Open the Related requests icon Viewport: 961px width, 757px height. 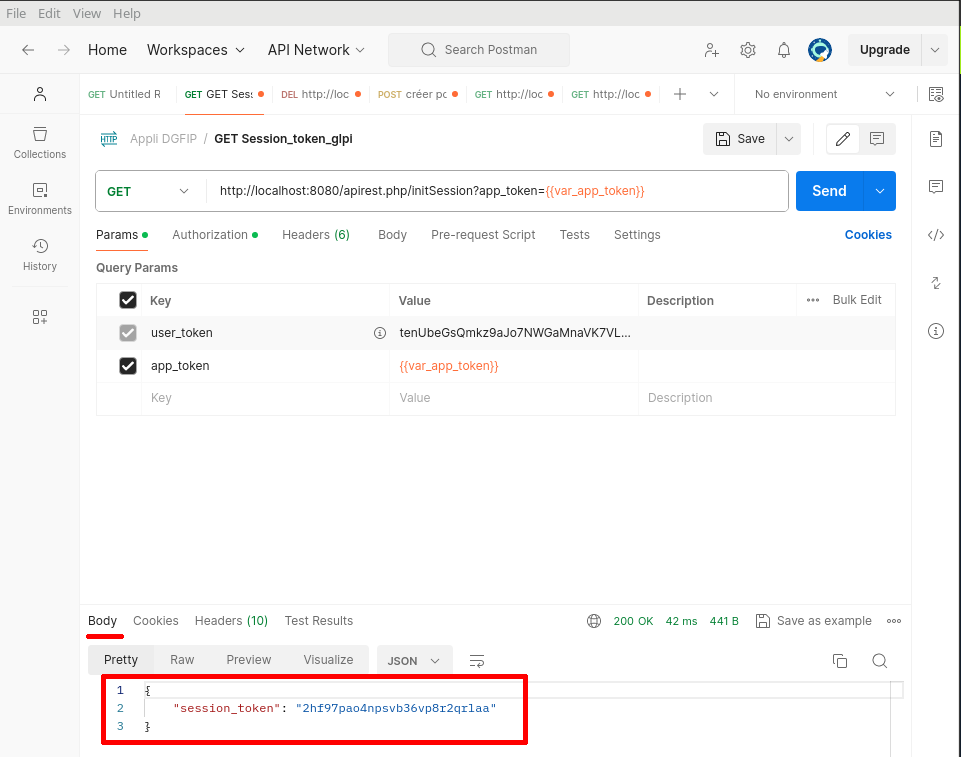pos(936,283)
